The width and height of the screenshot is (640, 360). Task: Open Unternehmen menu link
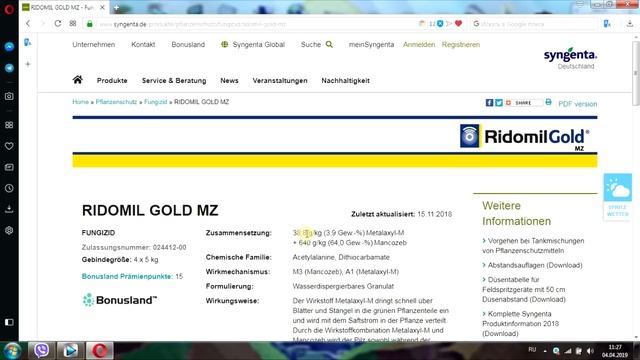tap(93, 44)
